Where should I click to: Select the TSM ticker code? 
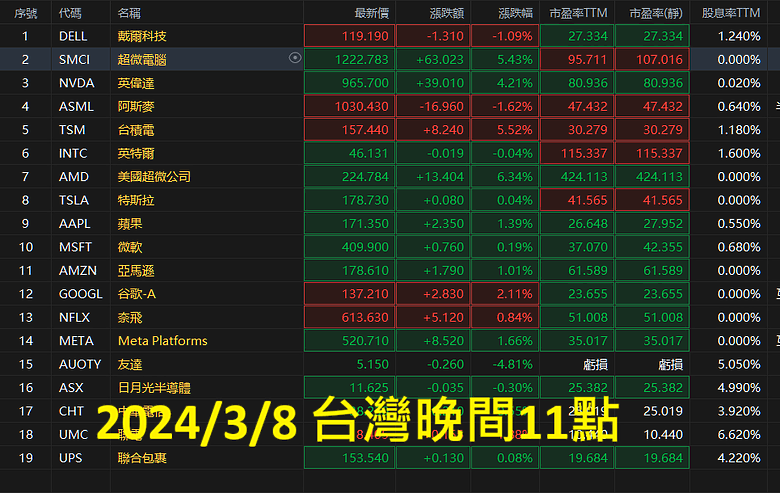click(72, 130)
